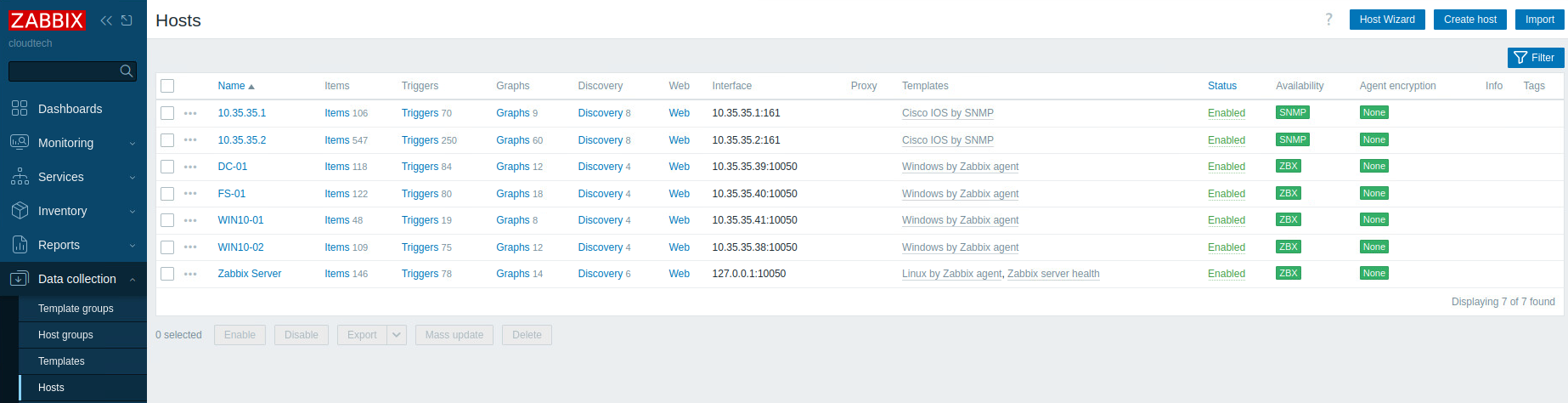Select the checkbox for host WIN10-02

[x=167, y=247]
